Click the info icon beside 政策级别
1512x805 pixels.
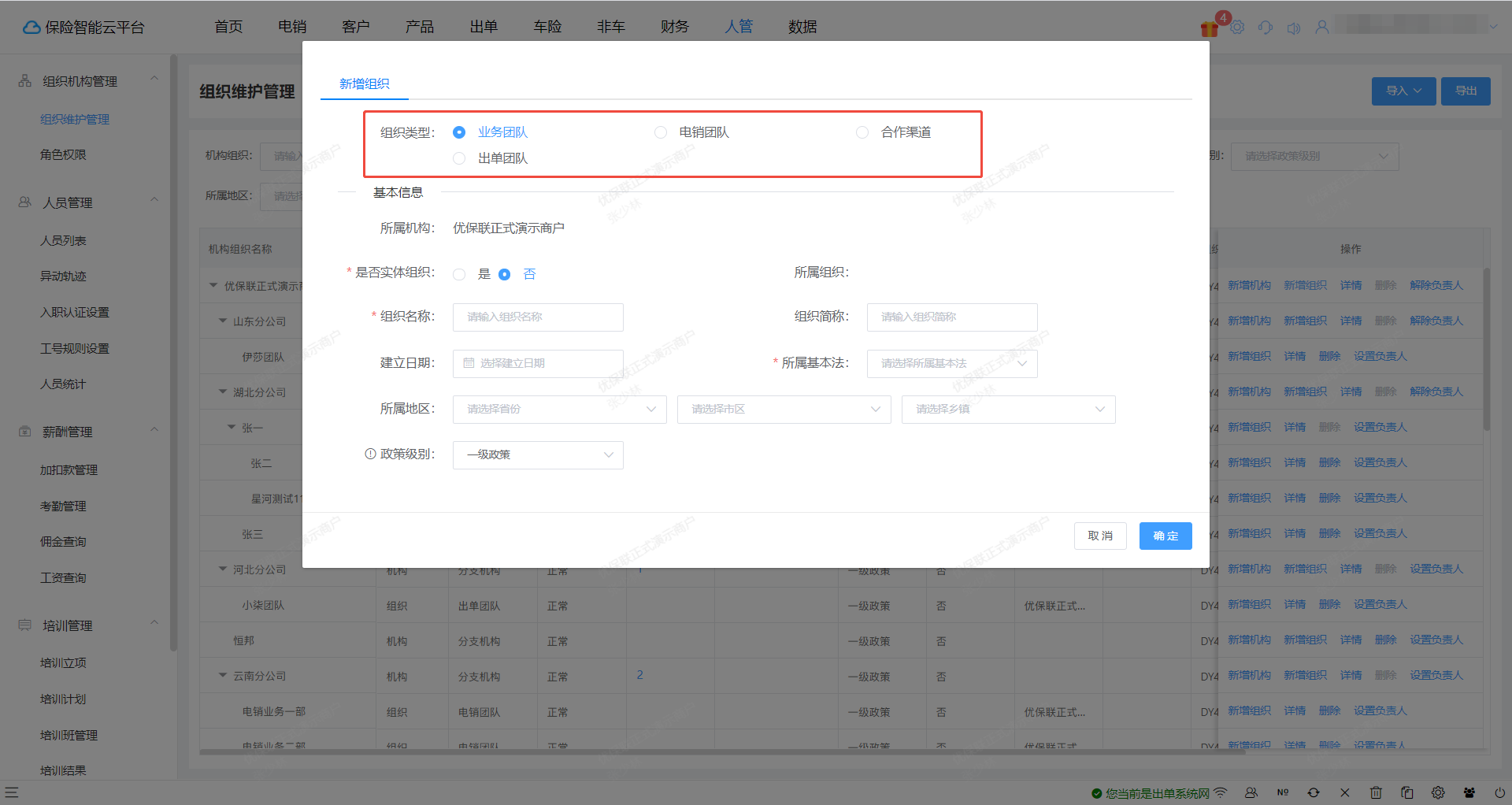tap(370, 454)
